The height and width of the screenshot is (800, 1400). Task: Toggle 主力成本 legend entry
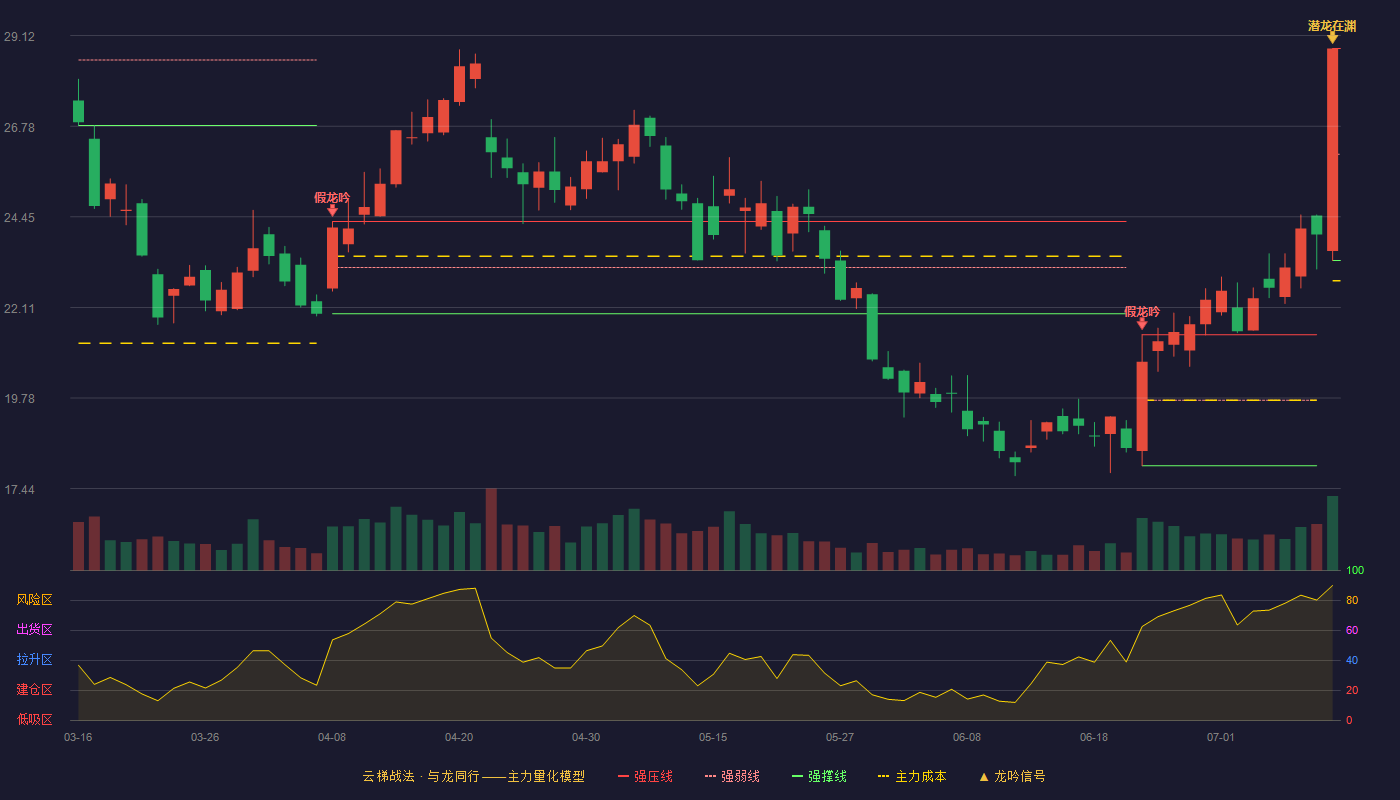[912, 776]
